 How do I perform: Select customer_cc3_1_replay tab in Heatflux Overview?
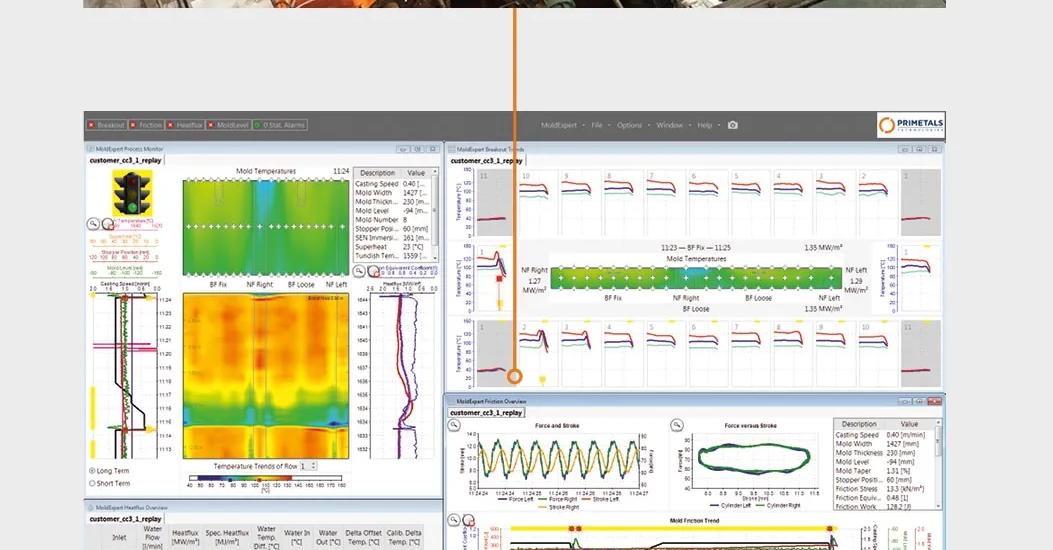126,519
